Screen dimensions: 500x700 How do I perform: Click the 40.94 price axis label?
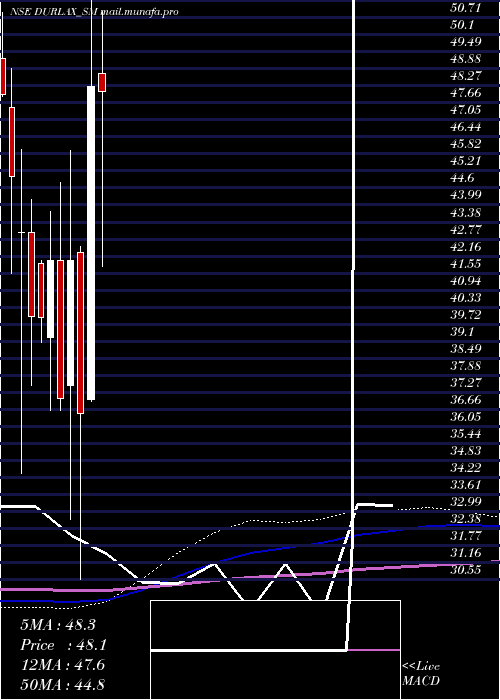[465, 280]
